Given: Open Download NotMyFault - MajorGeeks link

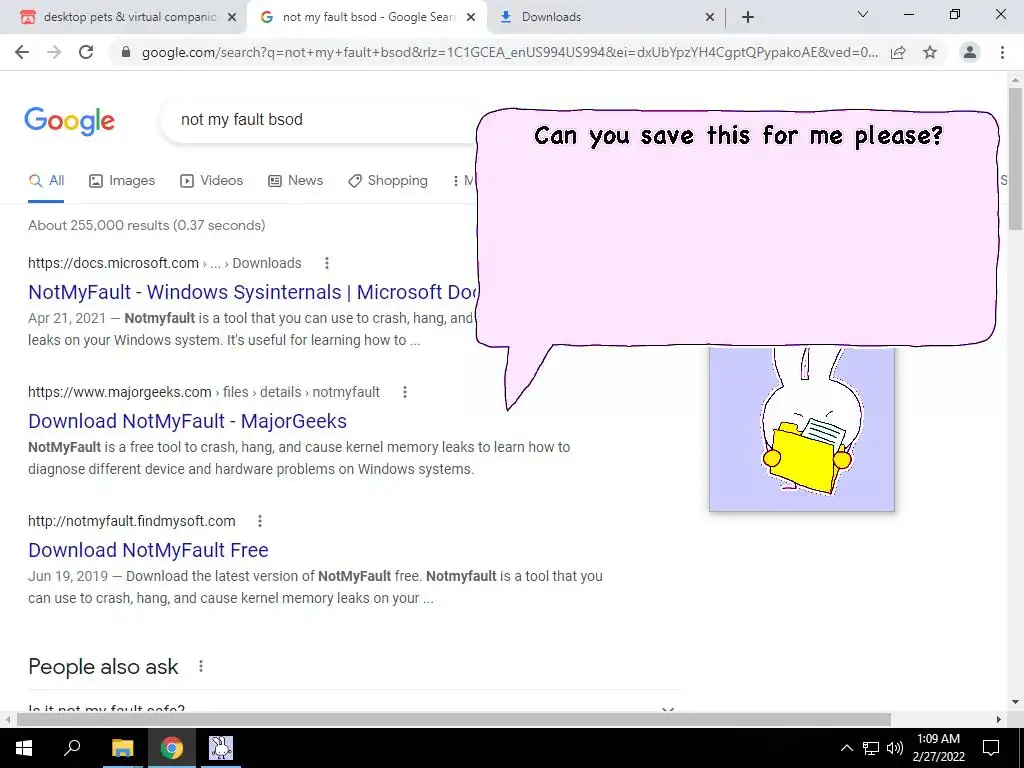Looking at the screenshot, I should click(x=187, y=421).
